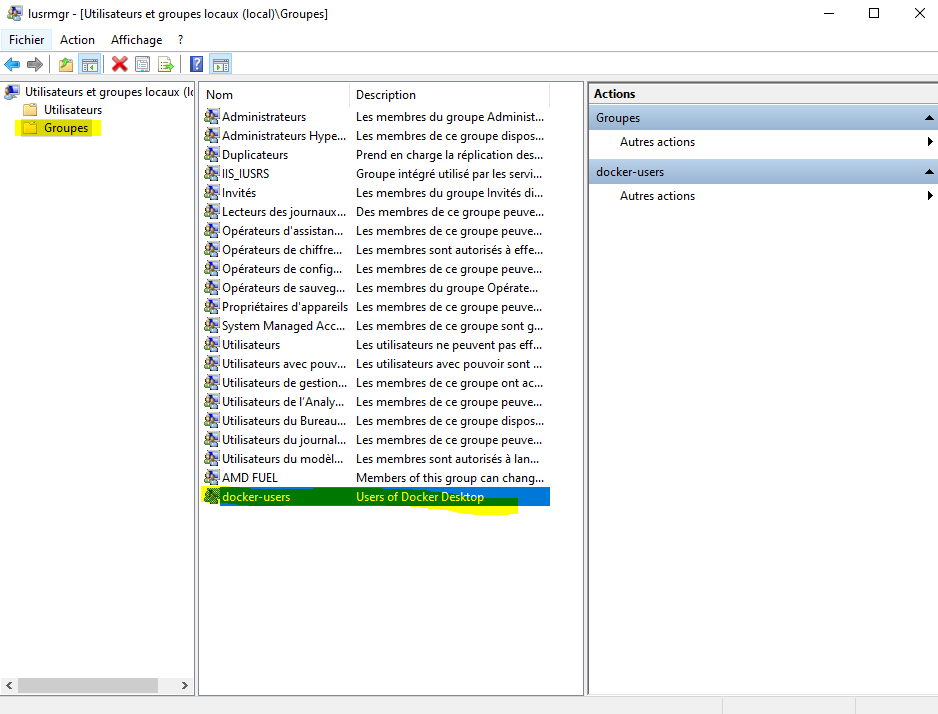Click the AMD FUEL group icon
This screenshot has width=938, height=714.
click(x=212, y=477)
